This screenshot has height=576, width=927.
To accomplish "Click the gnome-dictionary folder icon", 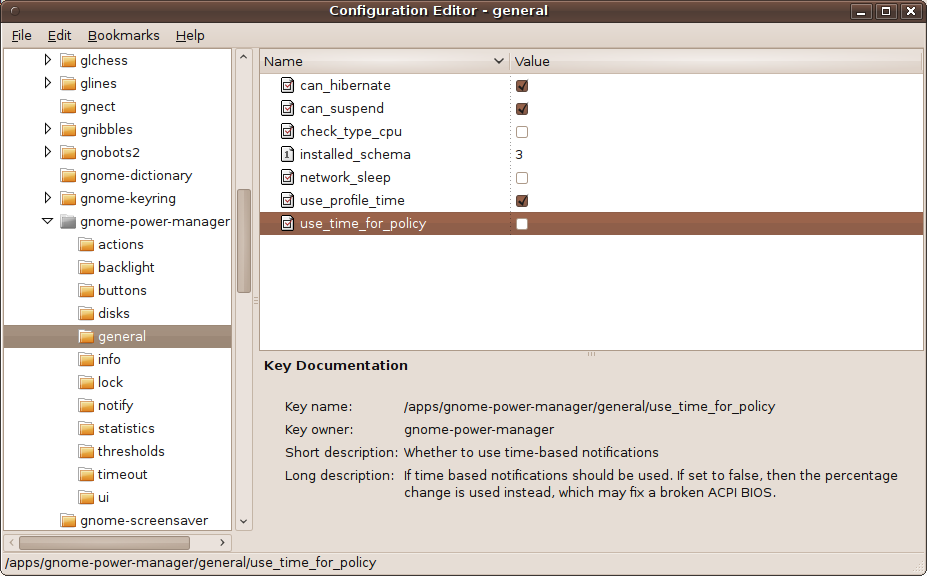I will pyautogui.click(x=69, y=176).
